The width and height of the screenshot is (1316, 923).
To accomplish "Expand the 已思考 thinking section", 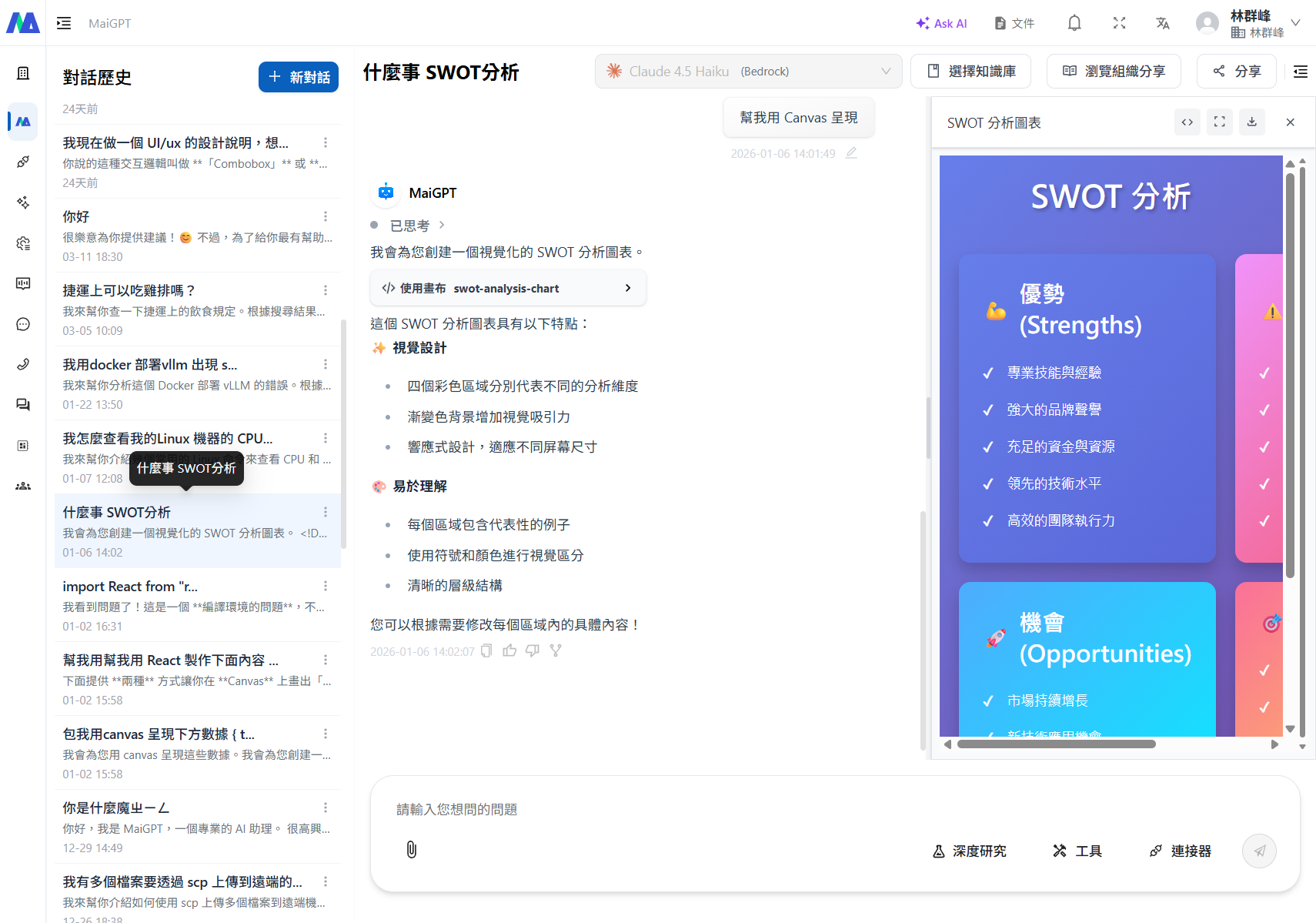I will 417,226.
